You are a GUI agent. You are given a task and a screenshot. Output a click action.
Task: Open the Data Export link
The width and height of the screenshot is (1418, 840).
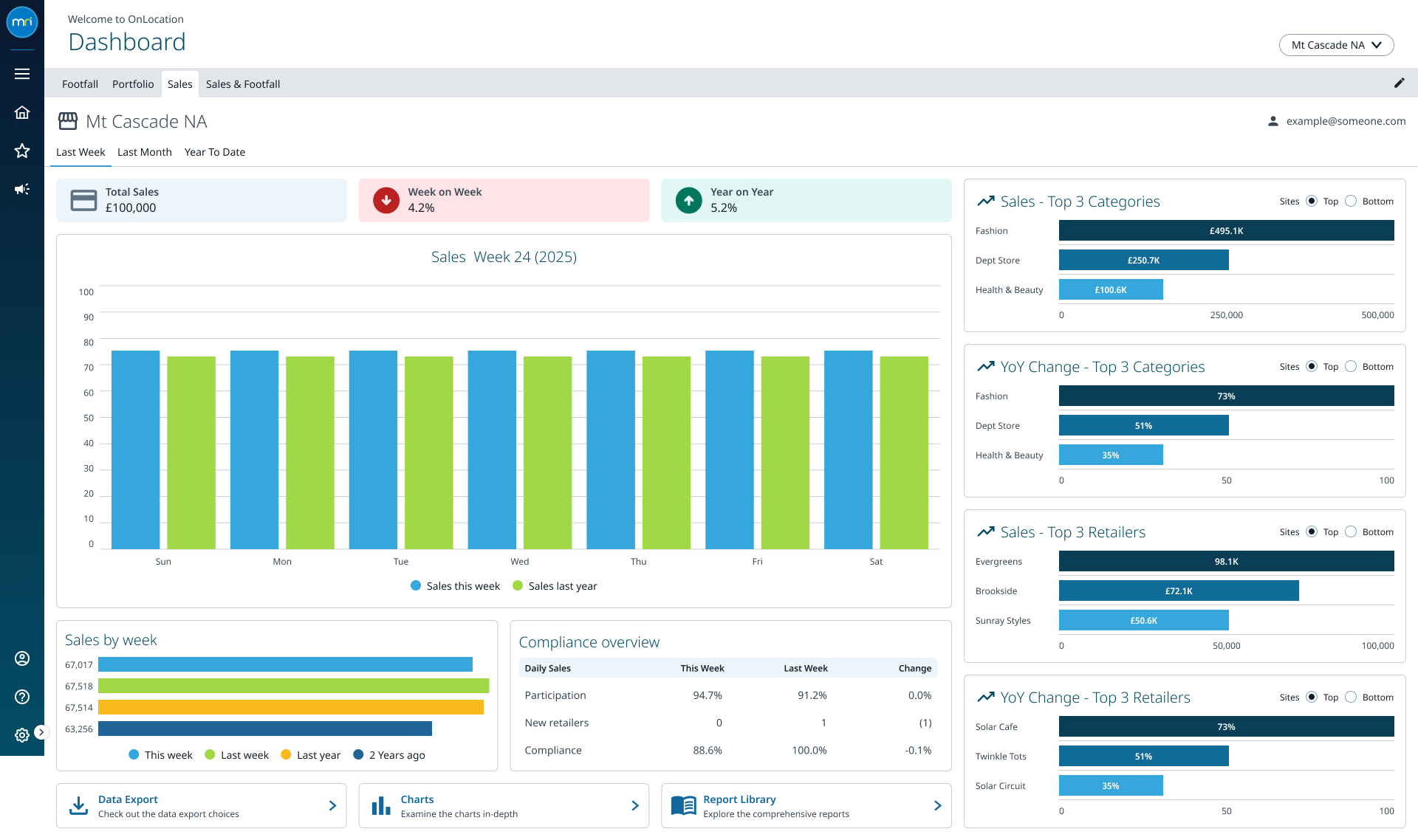click(128, 799)
